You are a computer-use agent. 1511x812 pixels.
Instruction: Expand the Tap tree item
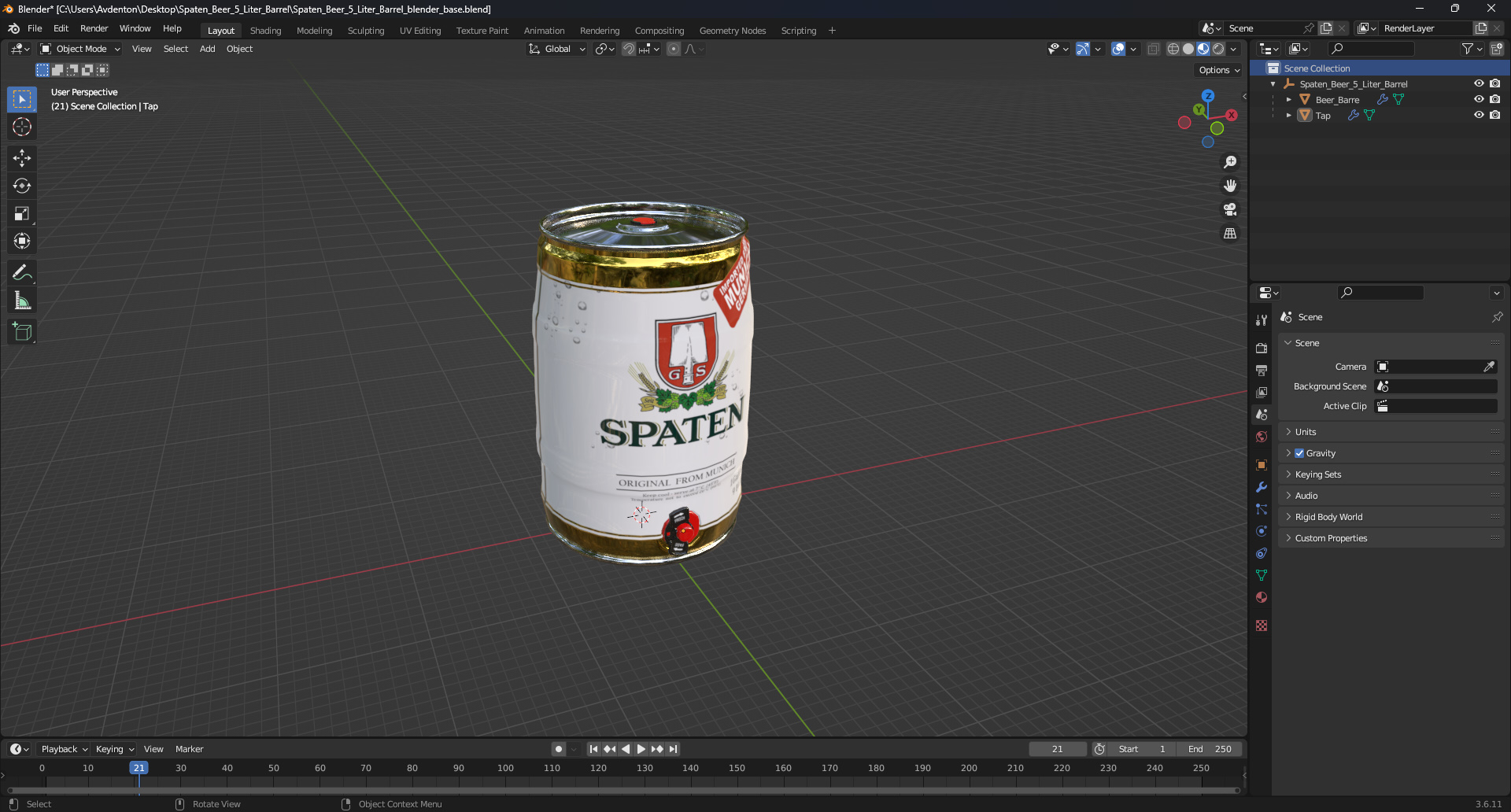point(1288,115)
